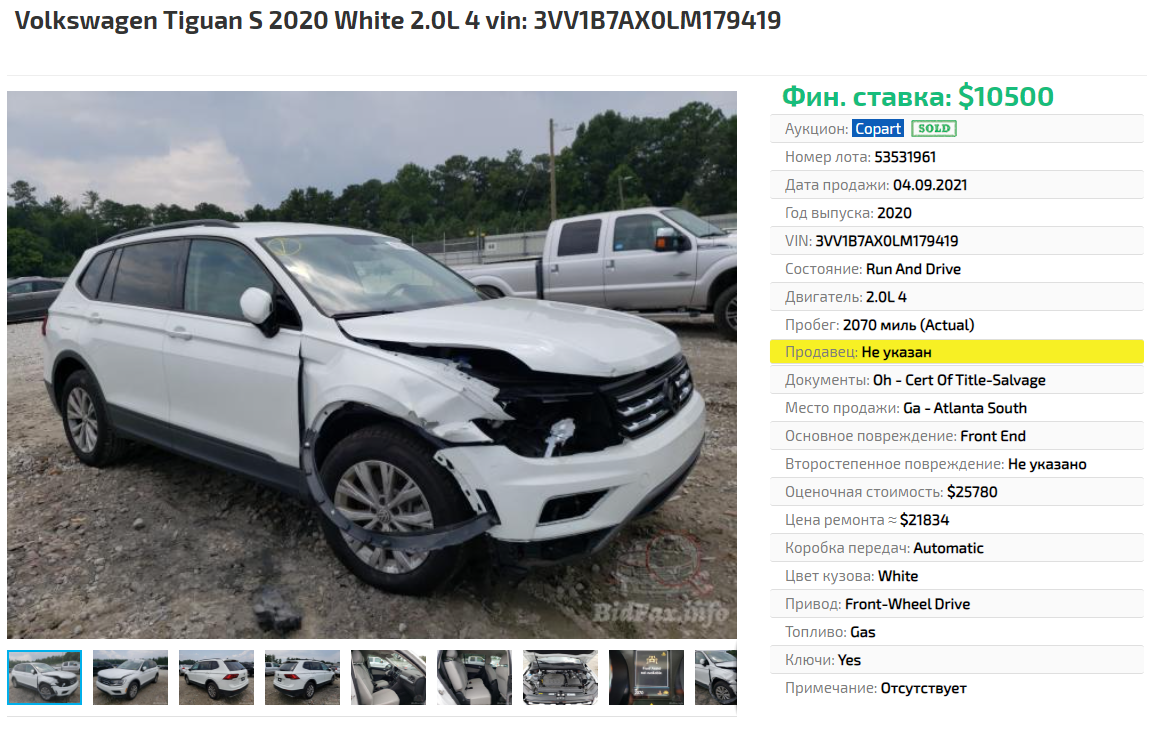Open the main damaged Tiguan photo
This screenshot has height=732, width=1156.
coord(372,364)
